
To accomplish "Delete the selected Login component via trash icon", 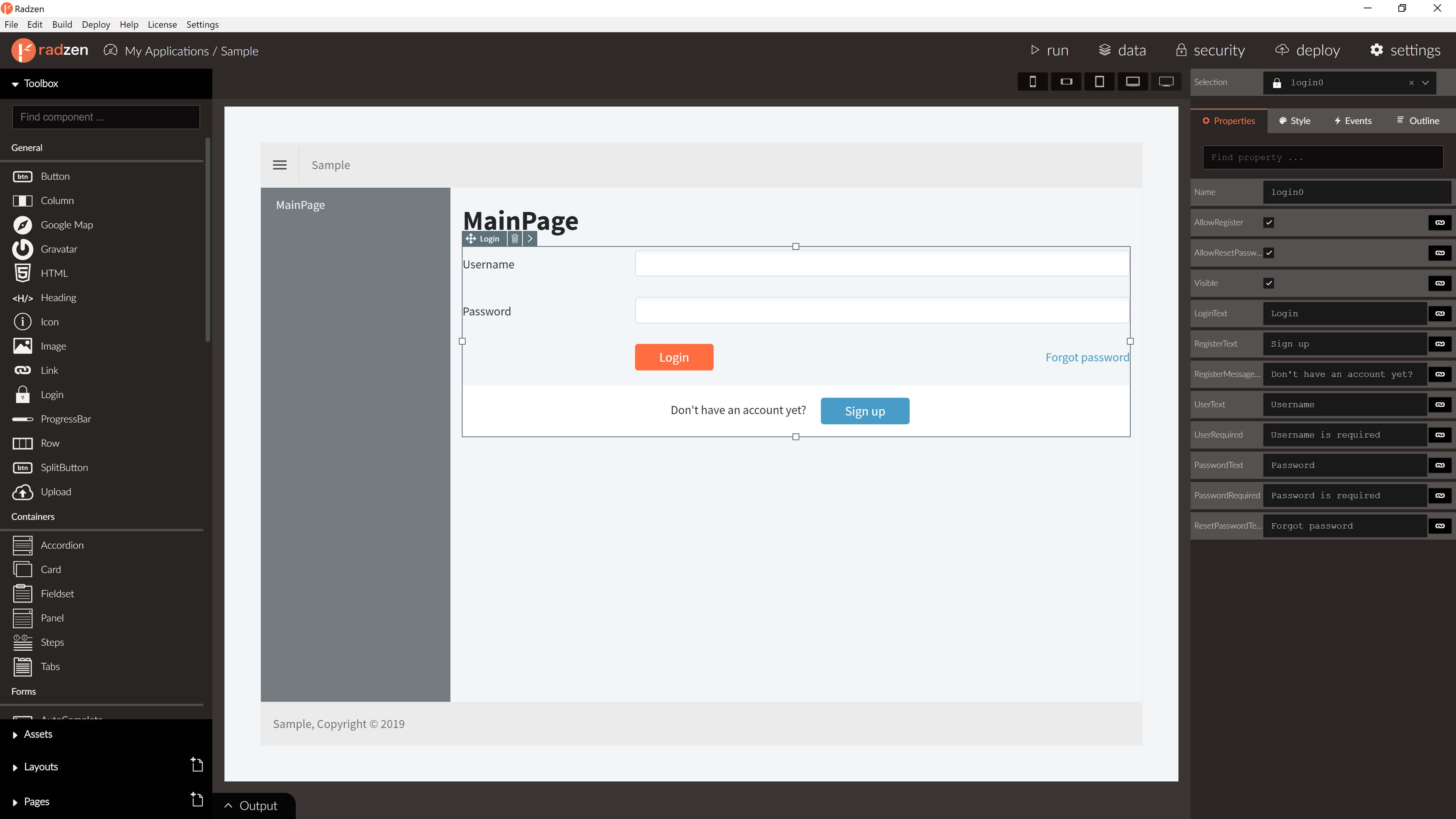I will click(x=515, y=238).
